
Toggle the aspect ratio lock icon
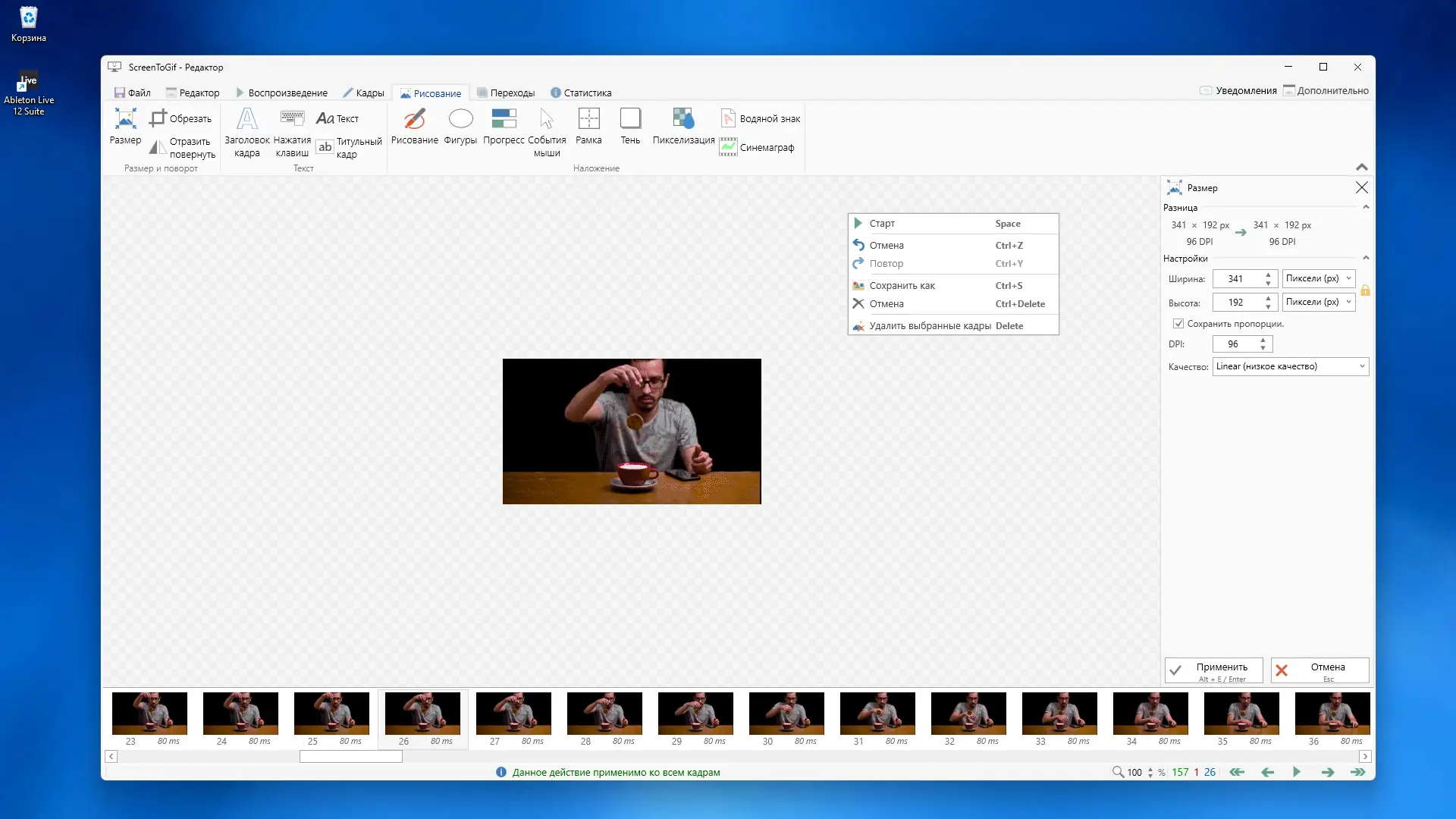(1365, 290)
